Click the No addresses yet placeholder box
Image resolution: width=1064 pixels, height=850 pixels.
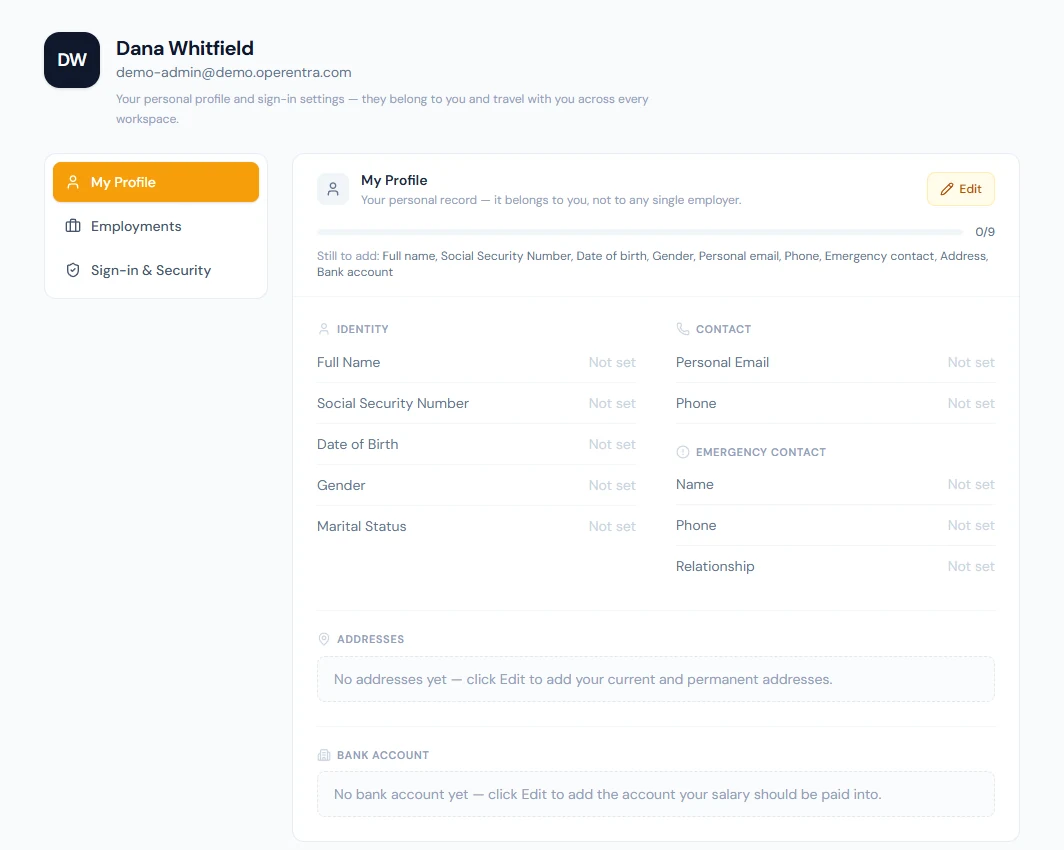pos(656,679)
